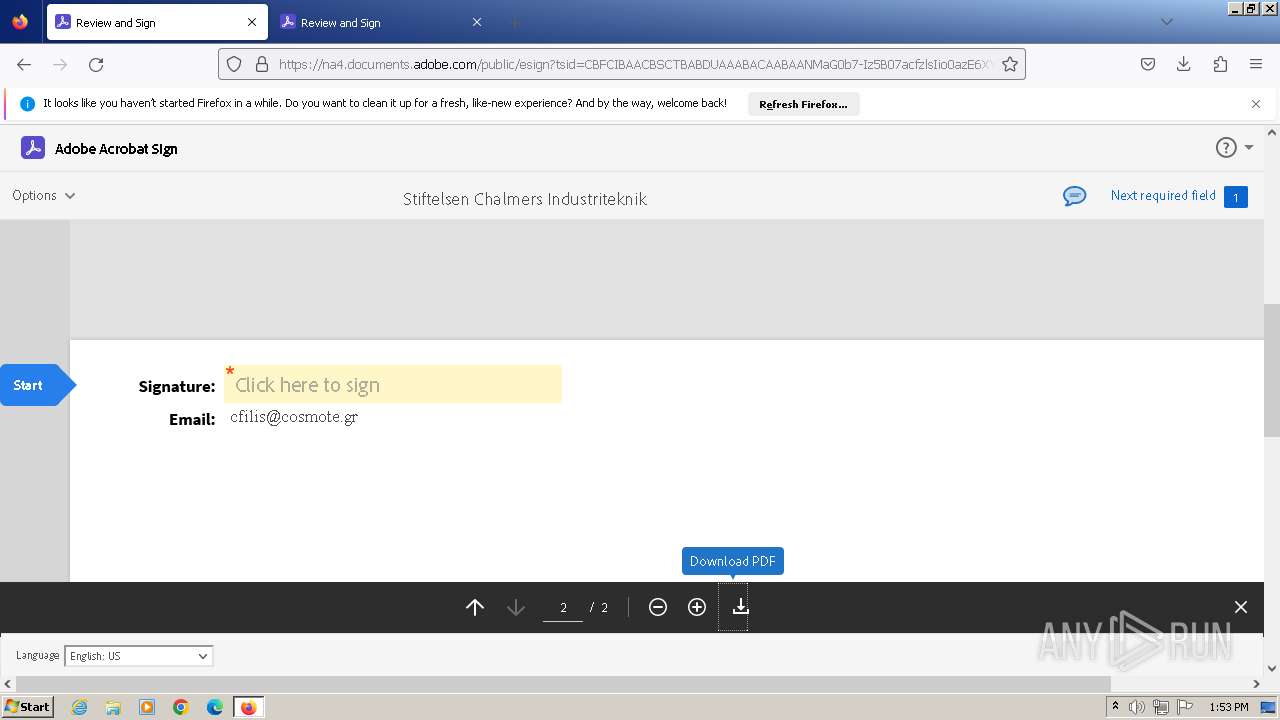
Task: Click the tracking protection shield icon
Action: point(234,64)
